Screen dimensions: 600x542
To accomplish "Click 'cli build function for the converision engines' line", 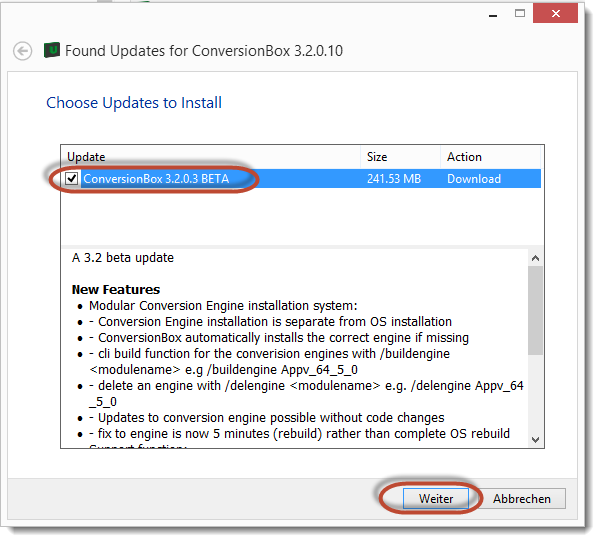I will click(269, 361).
